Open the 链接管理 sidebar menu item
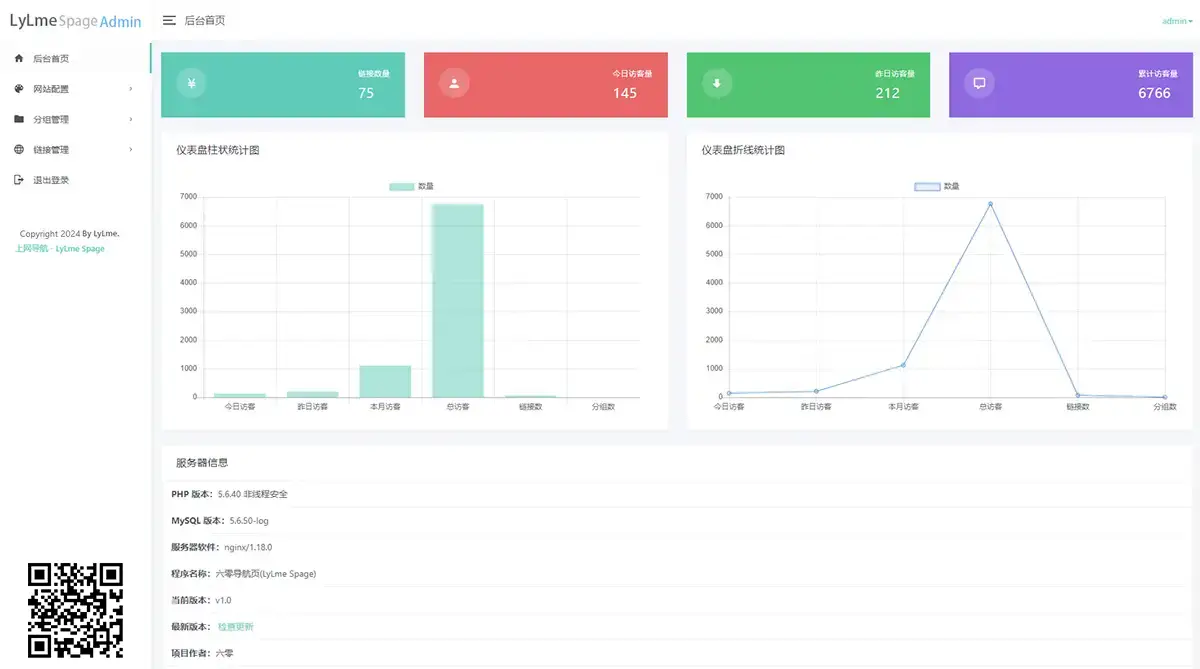 51,150
